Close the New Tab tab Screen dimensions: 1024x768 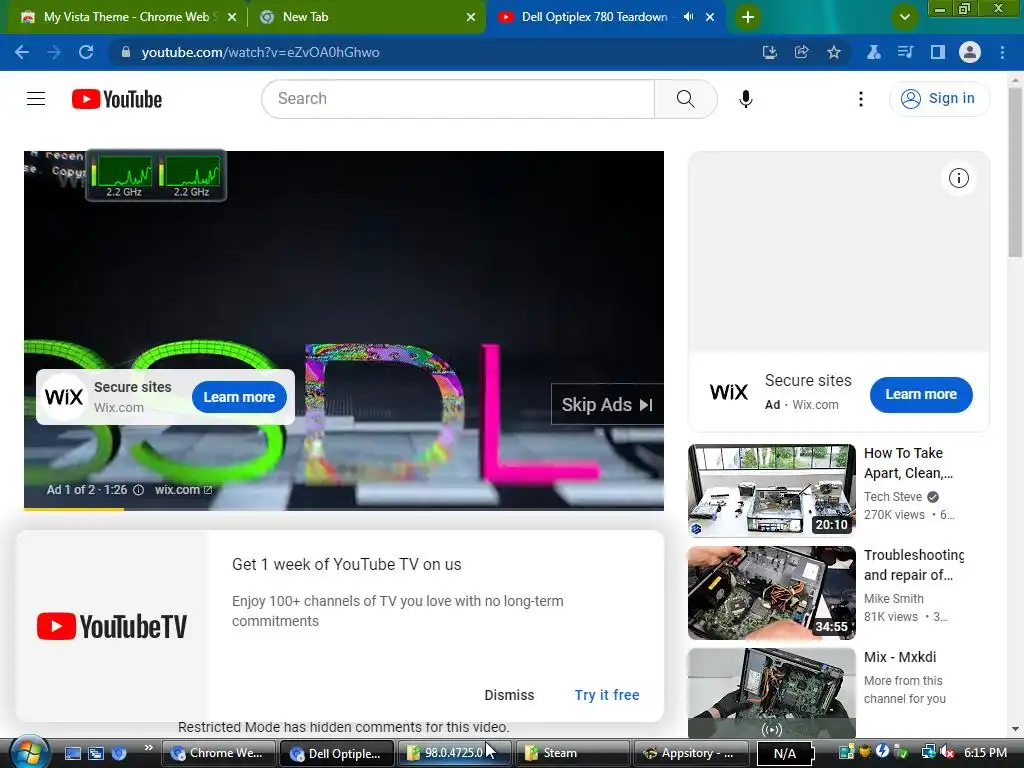click(x=471, y=18)
